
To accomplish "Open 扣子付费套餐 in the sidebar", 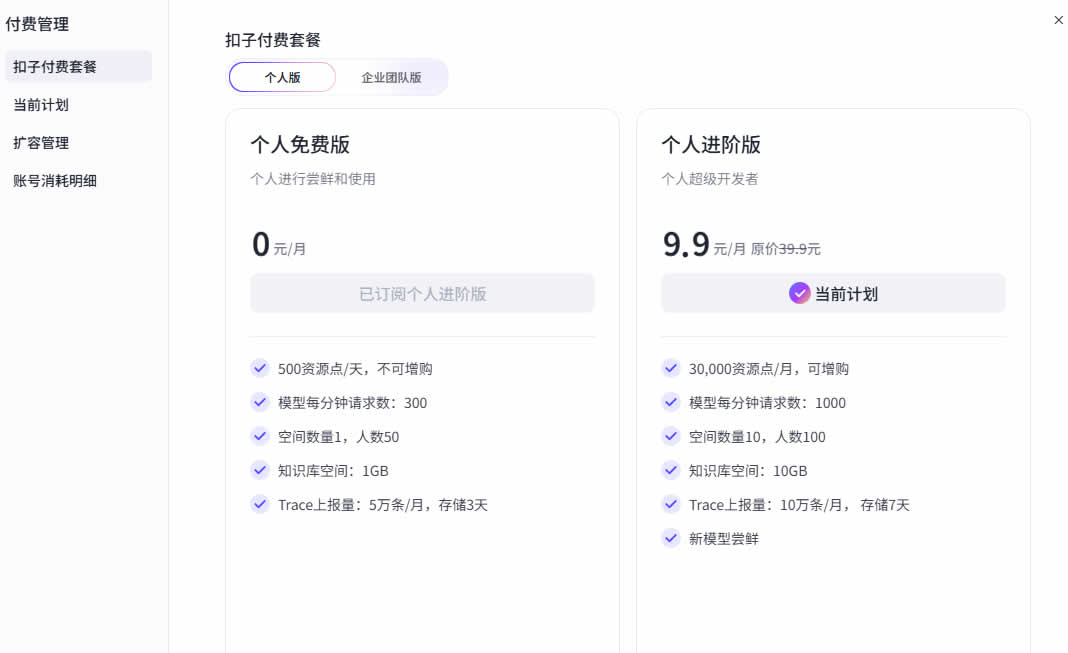I will point(55,67).
